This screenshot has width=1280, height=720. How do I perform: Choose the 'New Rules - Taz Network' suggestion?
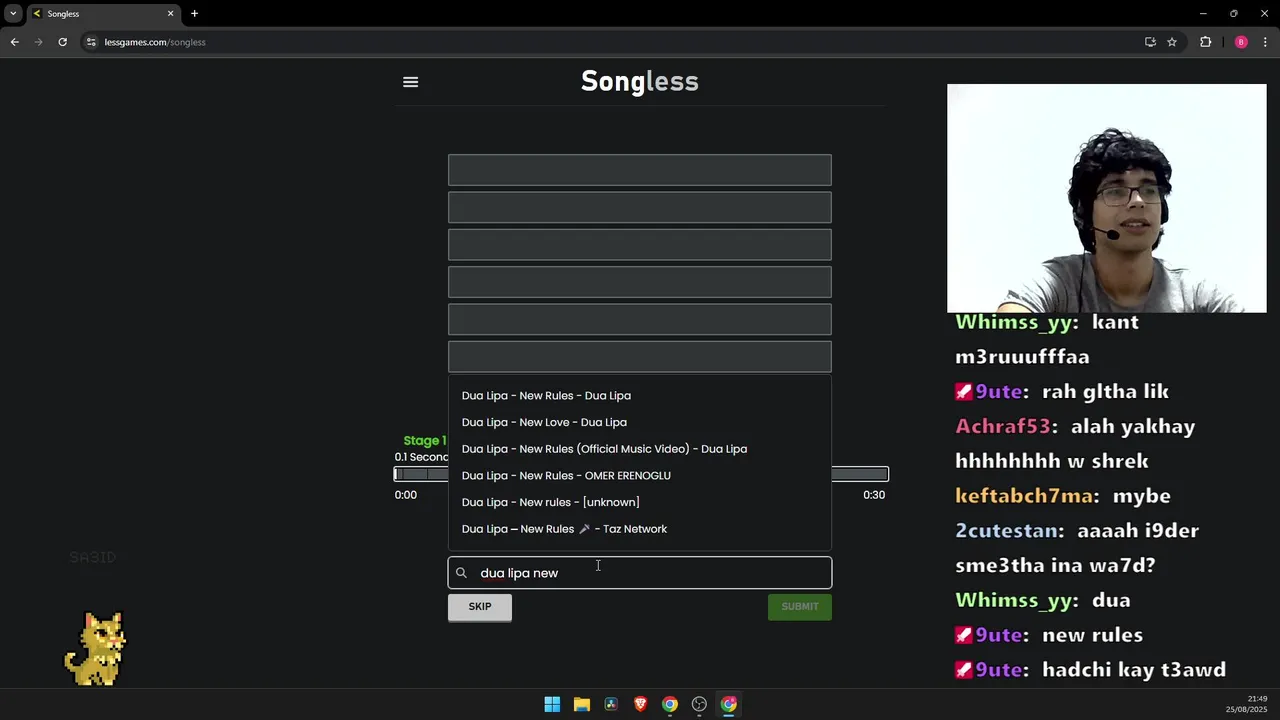[564, 529]
